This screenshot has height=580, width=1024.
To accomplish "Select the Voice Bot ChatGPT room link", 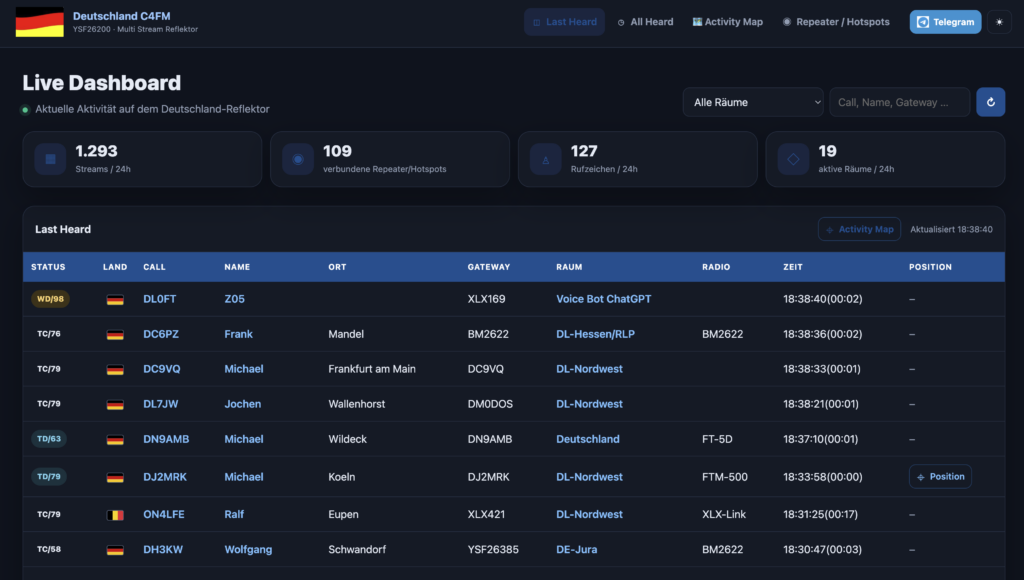I will pyautogui.click(x=603, y=298).
